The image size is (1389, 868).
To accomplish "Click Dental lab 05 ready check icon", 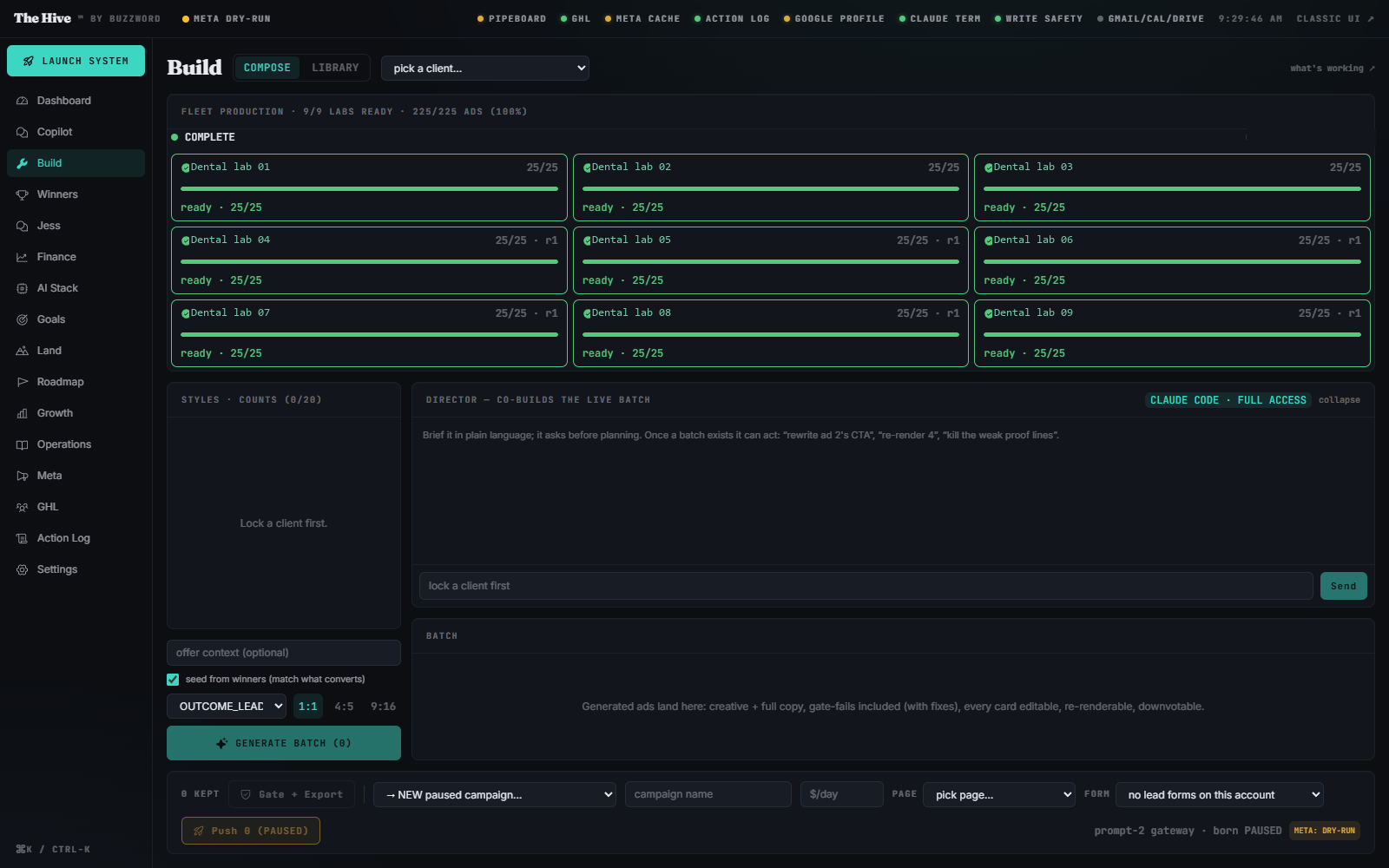I will pos(587,240).
